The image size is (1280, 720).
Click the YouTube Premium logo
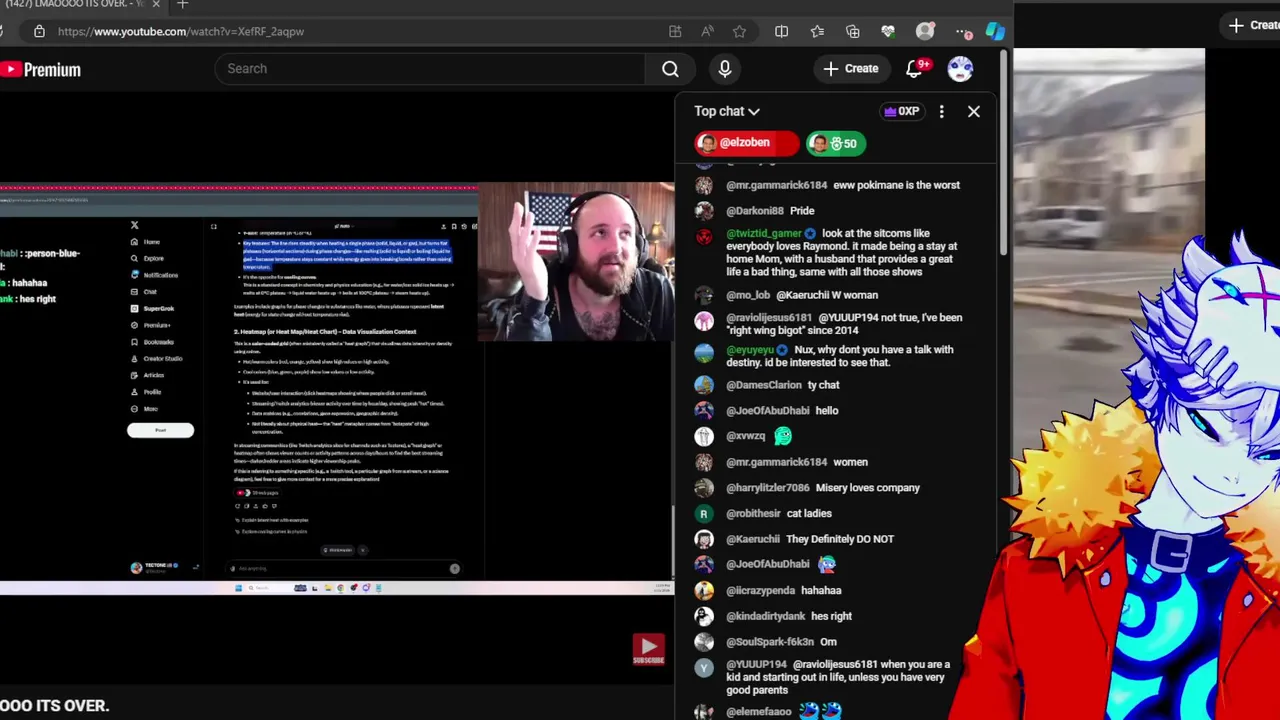point(40,69)
